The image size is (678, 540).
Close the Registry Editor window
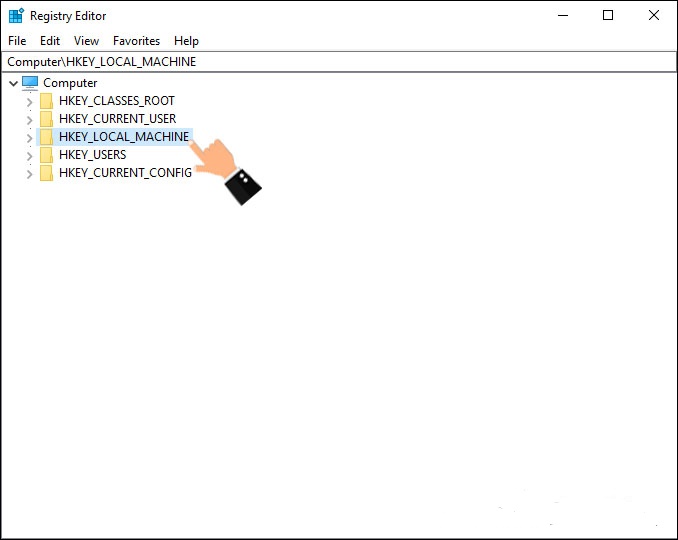coord(654,16)
